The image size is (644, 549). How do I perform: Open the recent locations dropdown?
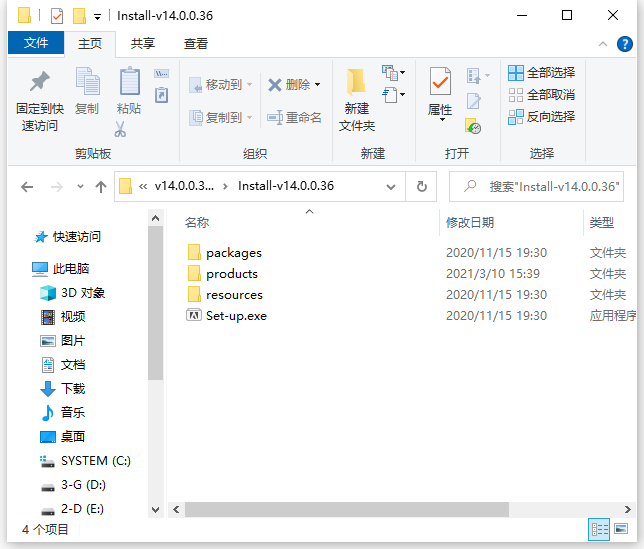click(x=80, y=187)
